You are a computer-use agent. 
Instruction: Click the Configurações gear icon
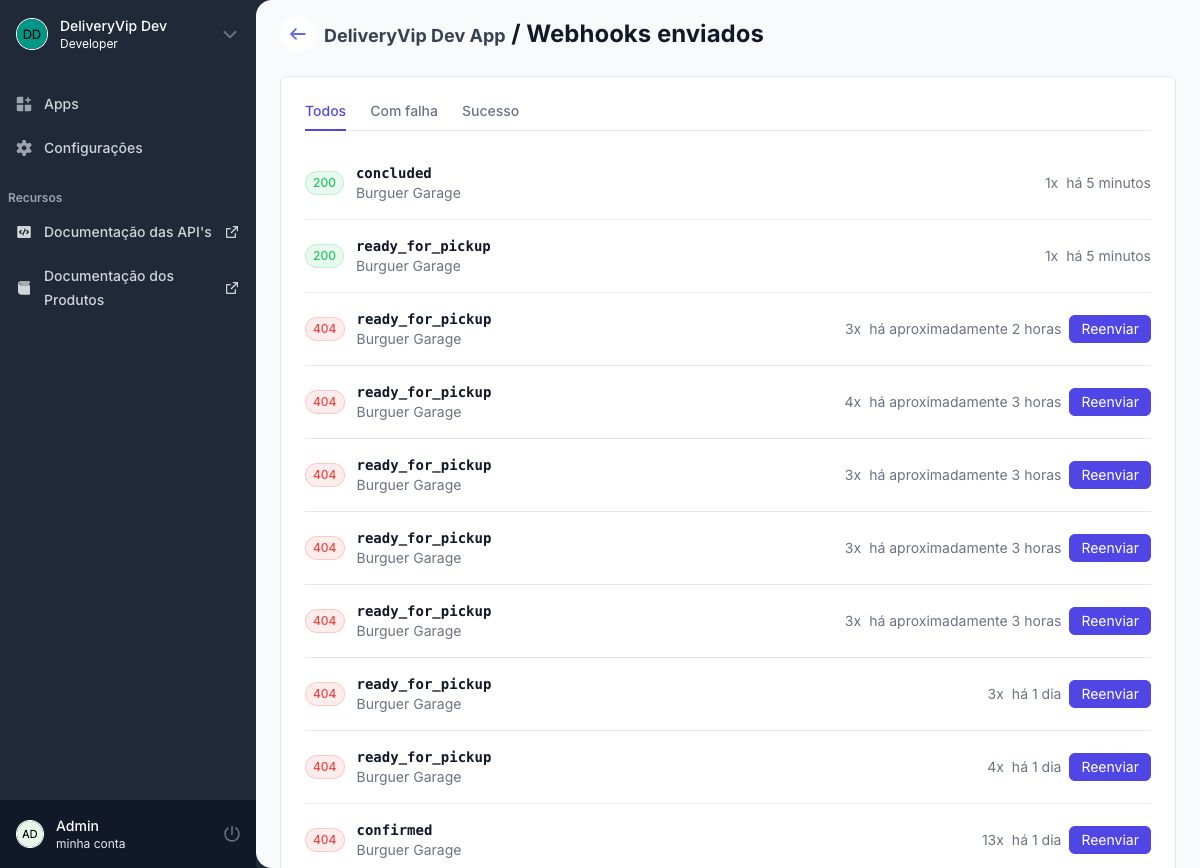coord(24,148)
